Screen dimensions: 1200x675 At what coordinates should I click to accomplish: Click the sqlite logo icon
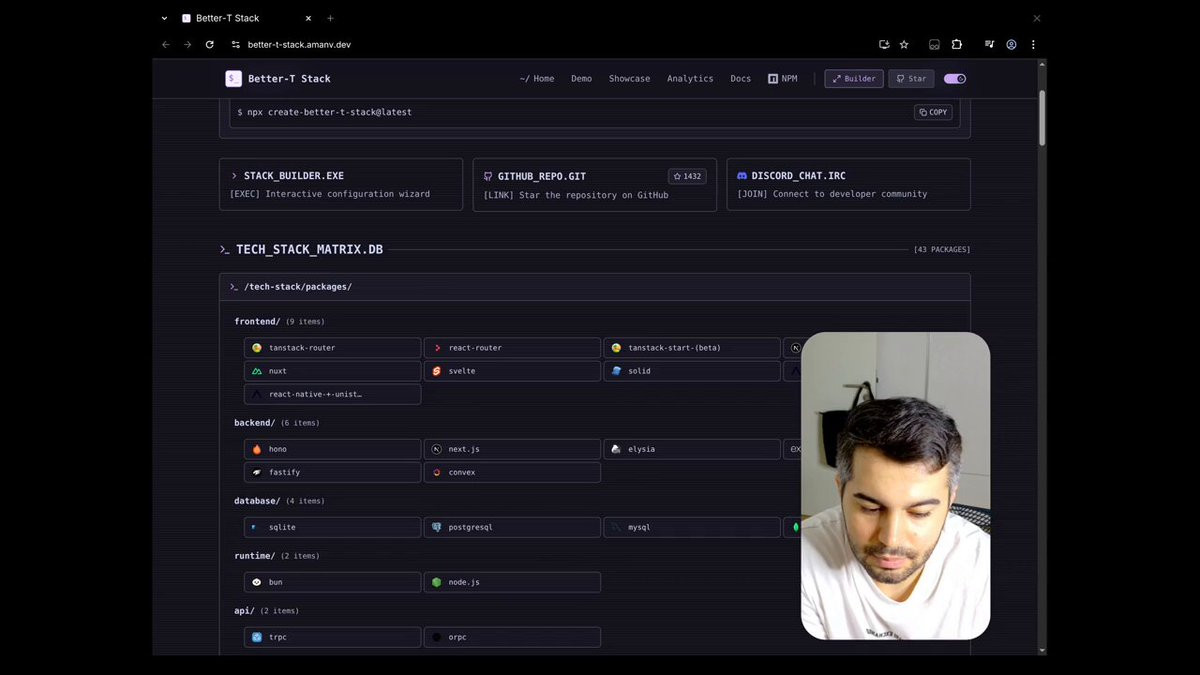pyautogui.click(x=254, y=527)
